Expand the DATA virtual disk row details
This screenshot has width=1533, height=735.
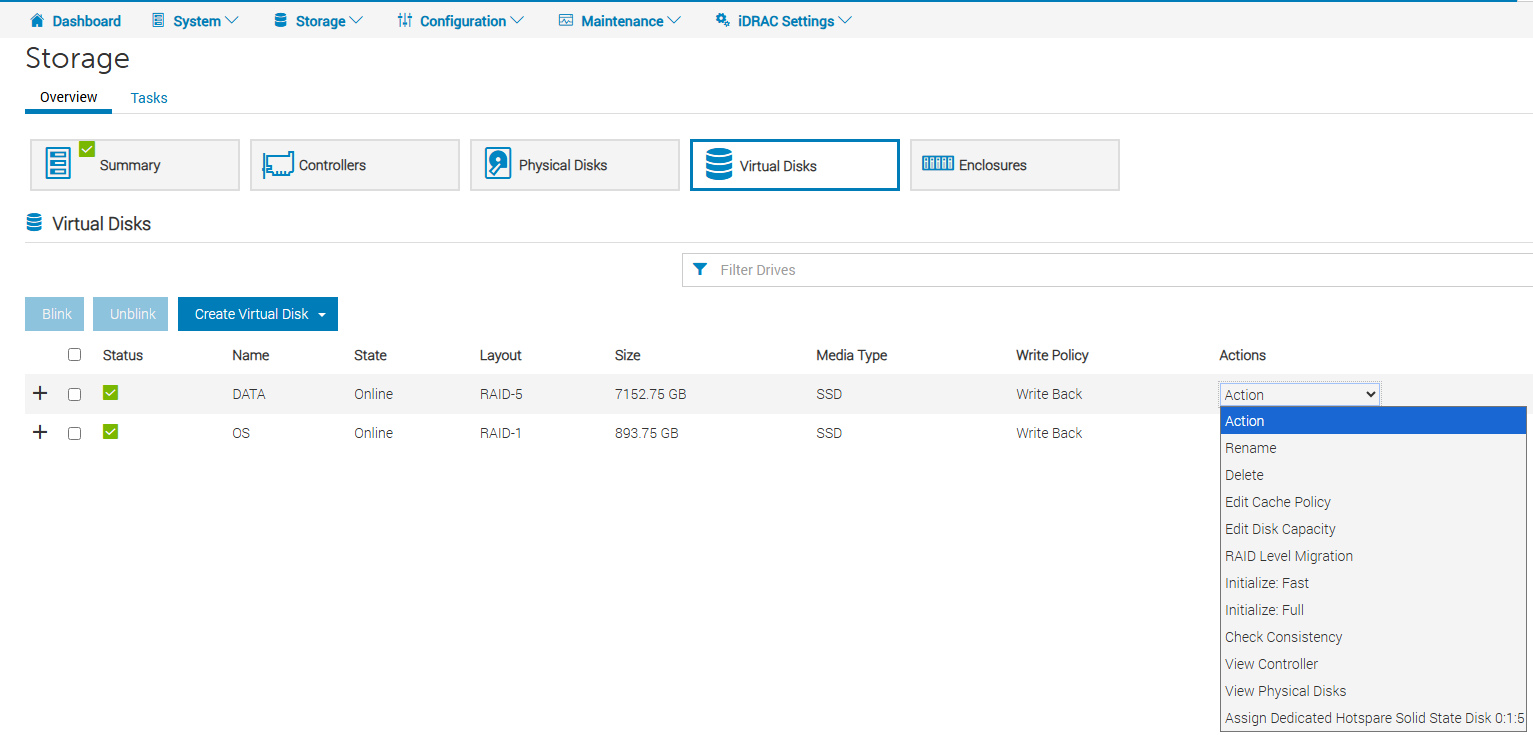[x=40, y=394]
